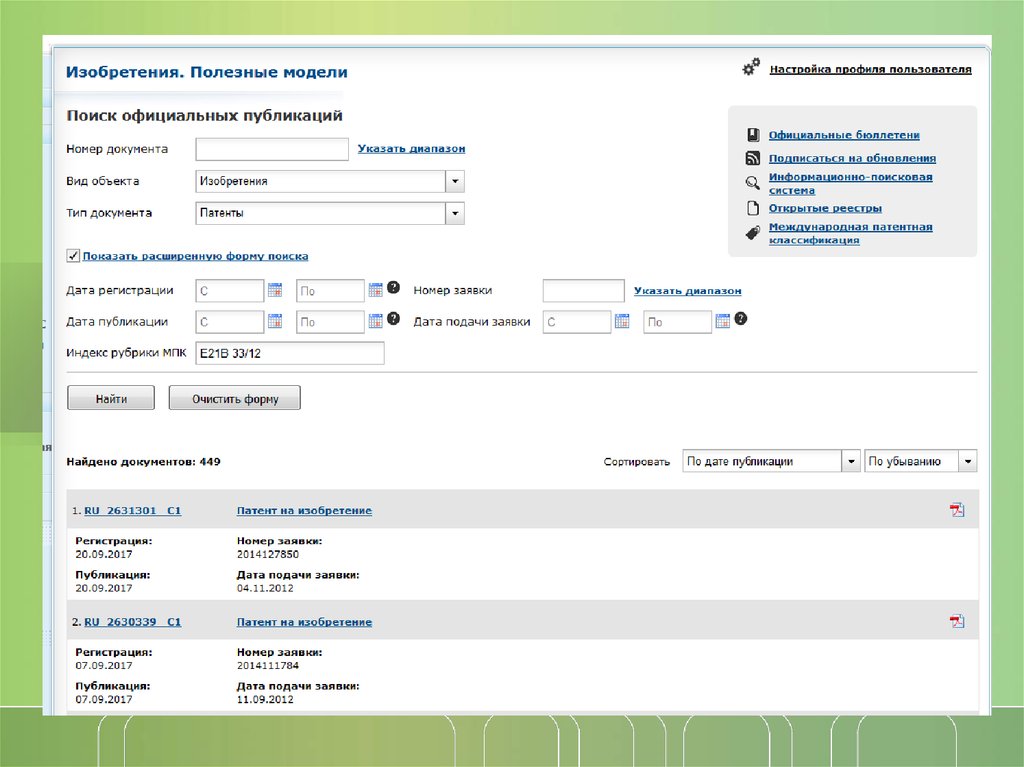Expand the Вид объекта dropdown

point(455,181)
